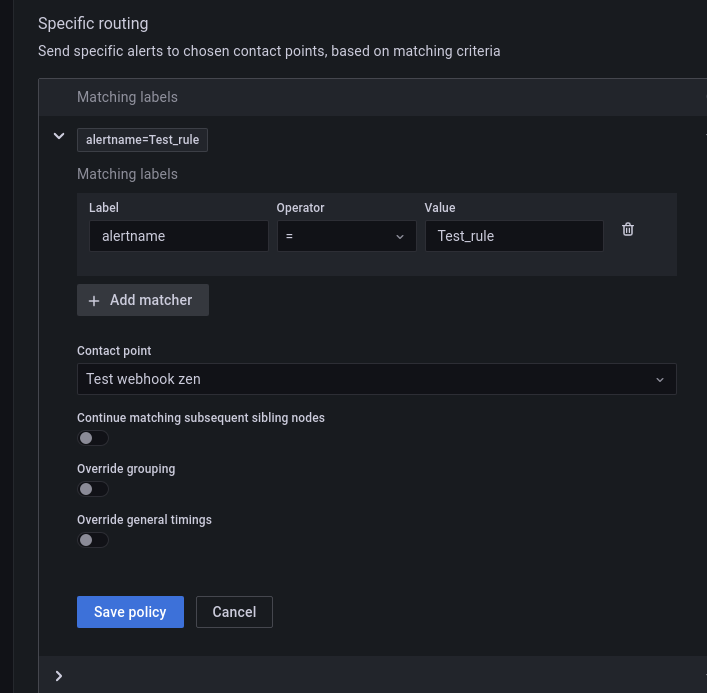Turn on Override general timings
The width and height of the screenshot is (707, 693).
(93, 540)
